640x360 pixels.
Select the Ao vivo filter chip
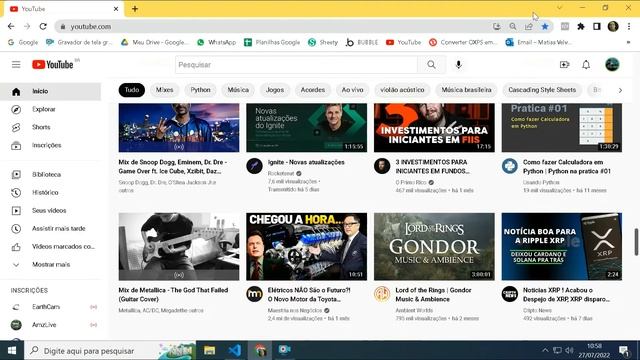353,90
